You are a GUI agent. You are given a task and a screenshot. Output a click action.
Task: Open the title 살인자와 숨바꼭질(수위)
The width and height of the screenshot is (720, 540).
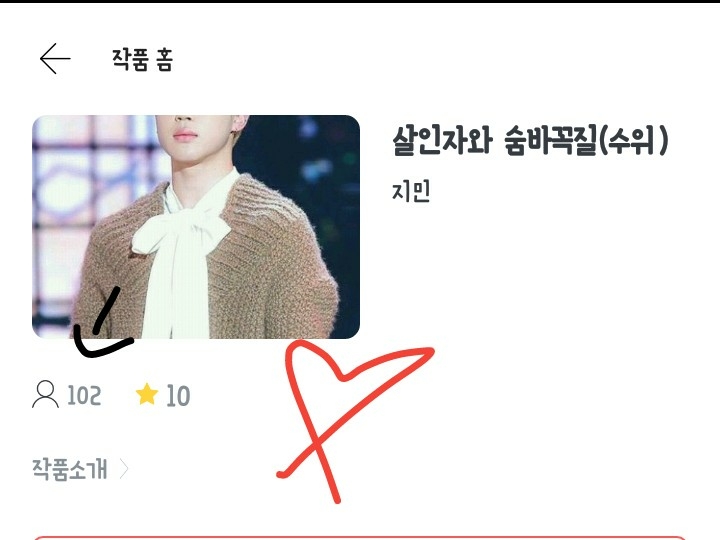click(x=530, y=140)
